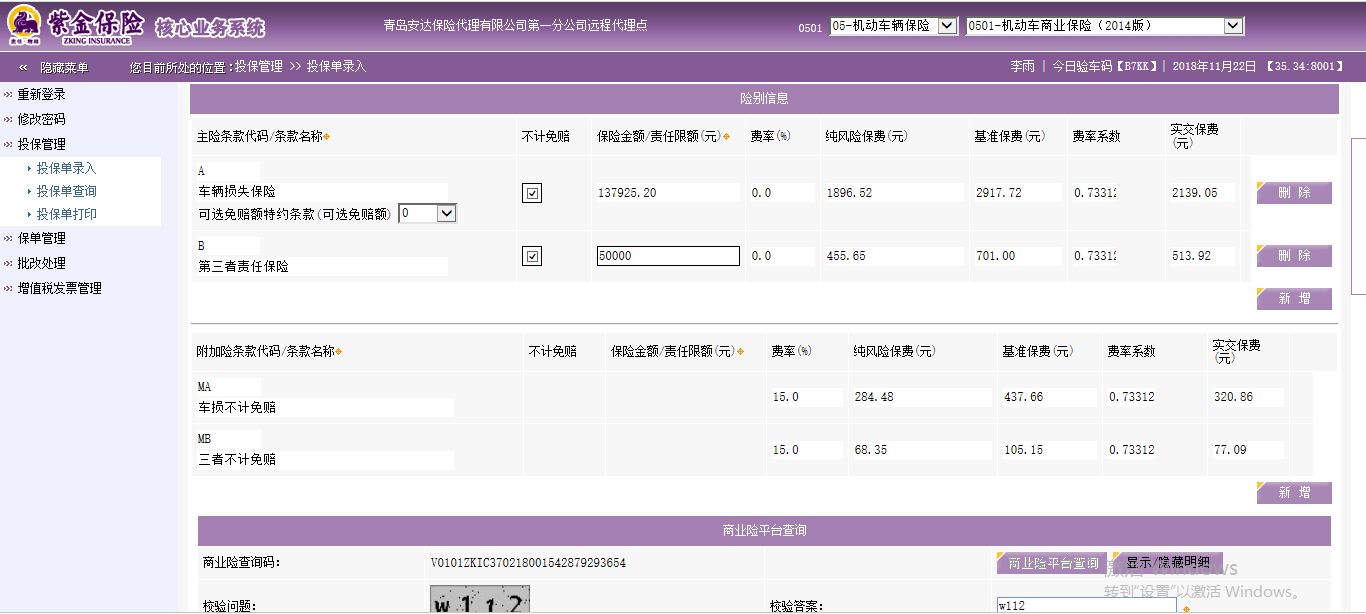Open 重新登录 in the sidebar
The width and height of the screenshot is (1366, 614).
coord(41,94)
